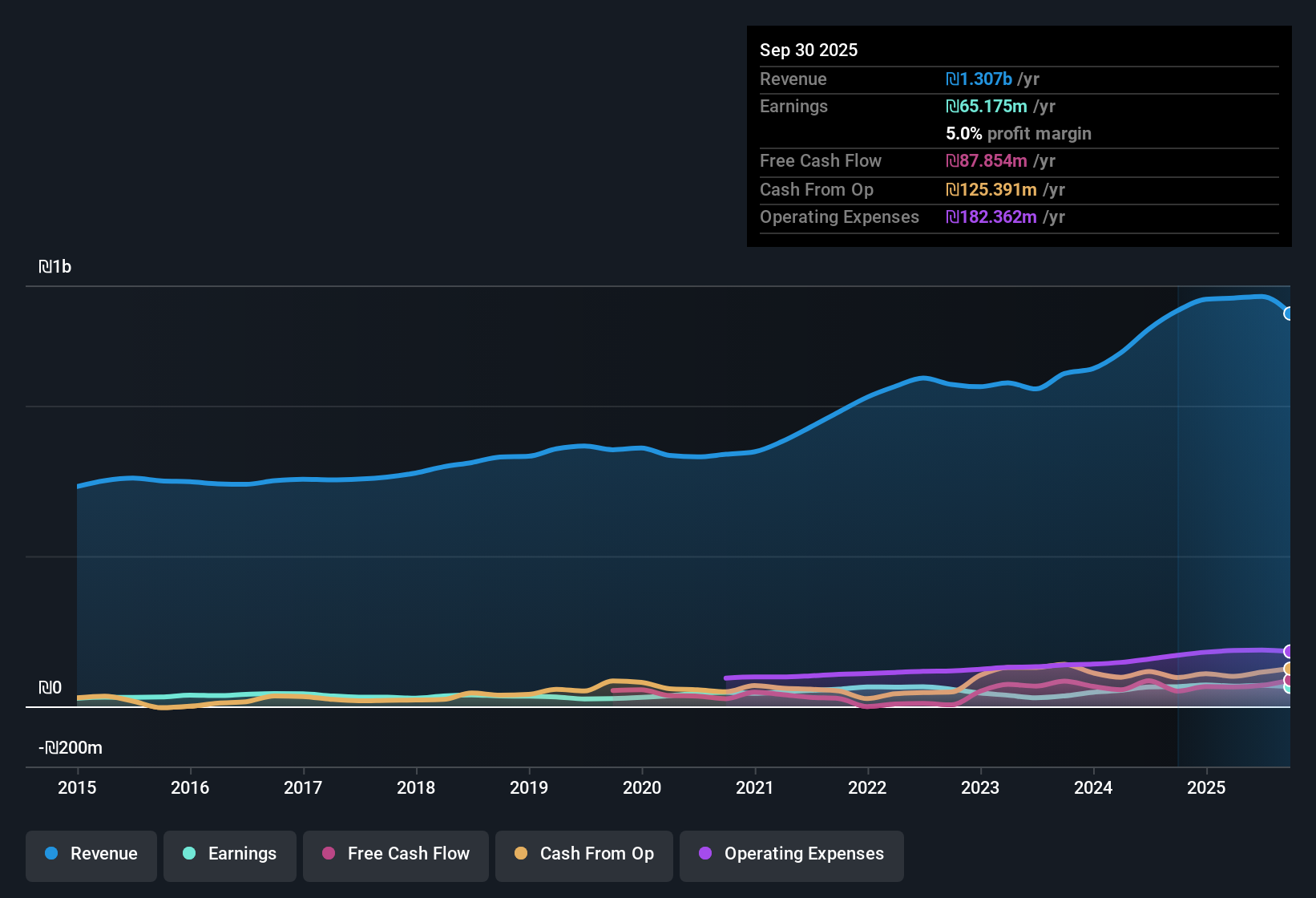Select the 5.0% profit margin text
The height and width of the screenshot is (898, 1316).
click(1018, 134)
